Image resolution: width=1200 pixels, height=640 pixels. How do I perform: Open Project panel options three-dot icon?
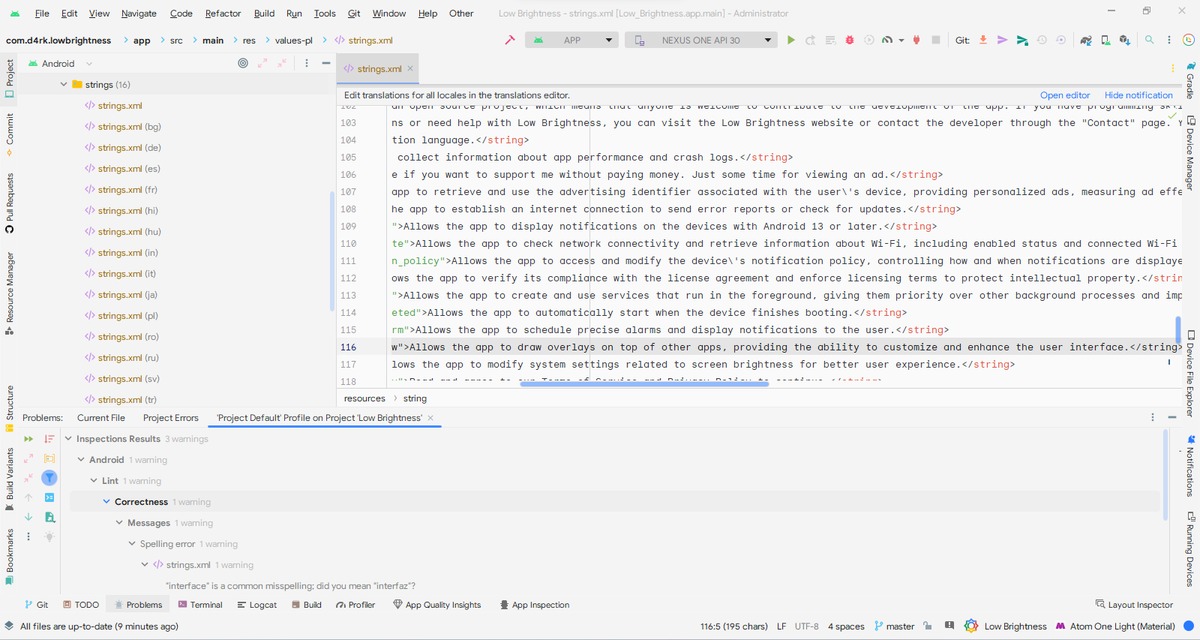[x=307, y=63]
